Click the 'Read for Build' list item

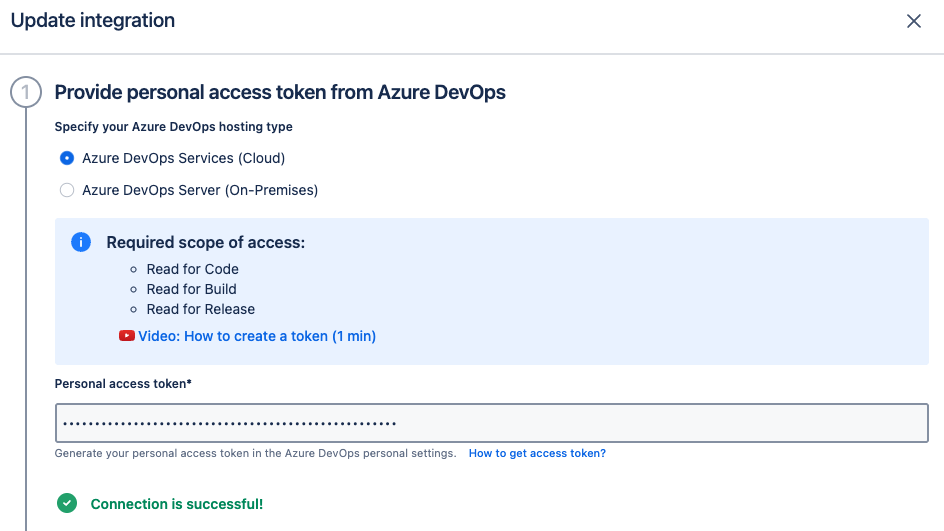191,289
